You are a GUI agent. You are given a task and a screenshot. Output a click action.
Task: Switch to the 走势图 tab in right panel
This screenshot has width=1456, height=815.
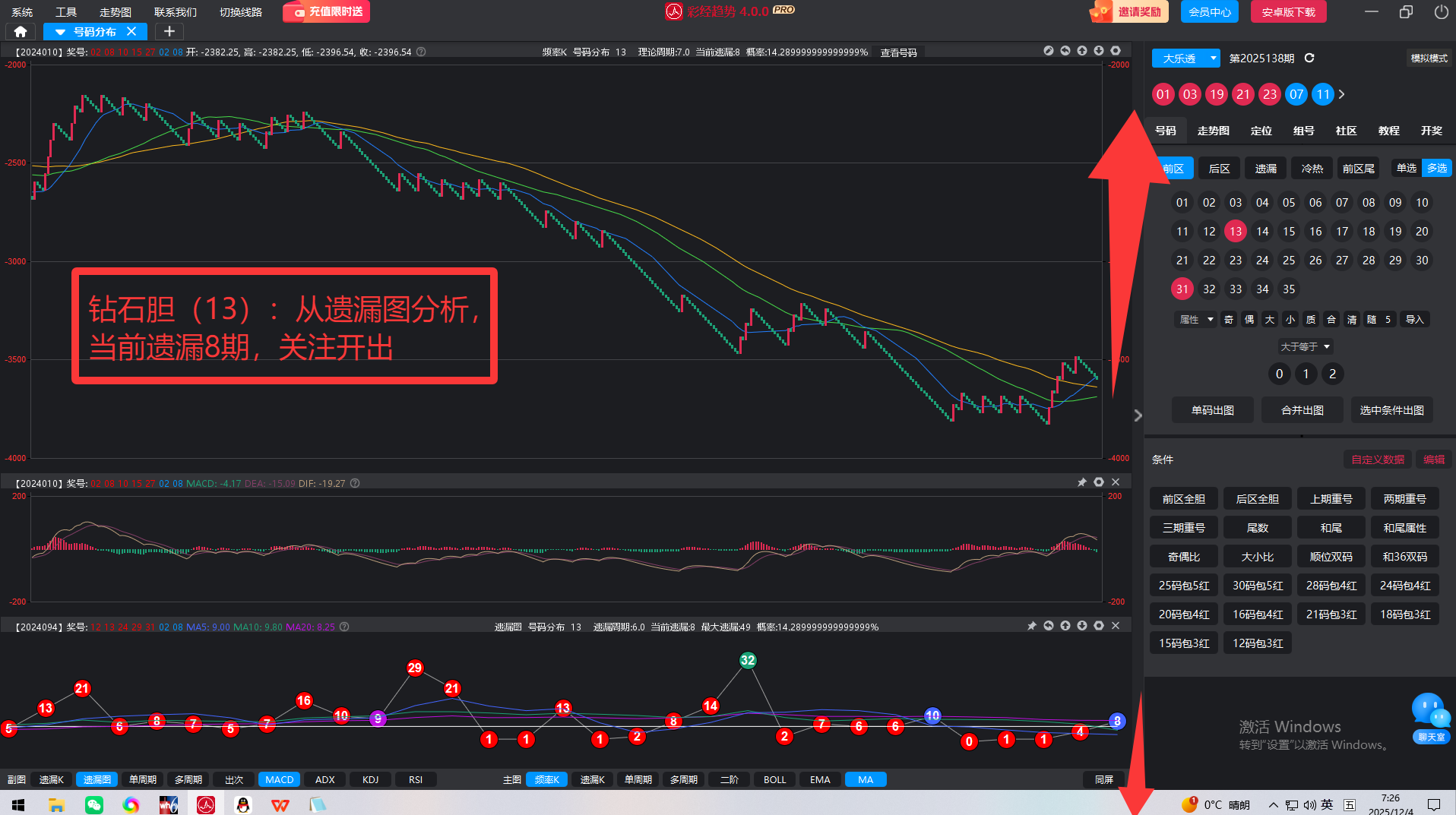(x=1213, y=131)
